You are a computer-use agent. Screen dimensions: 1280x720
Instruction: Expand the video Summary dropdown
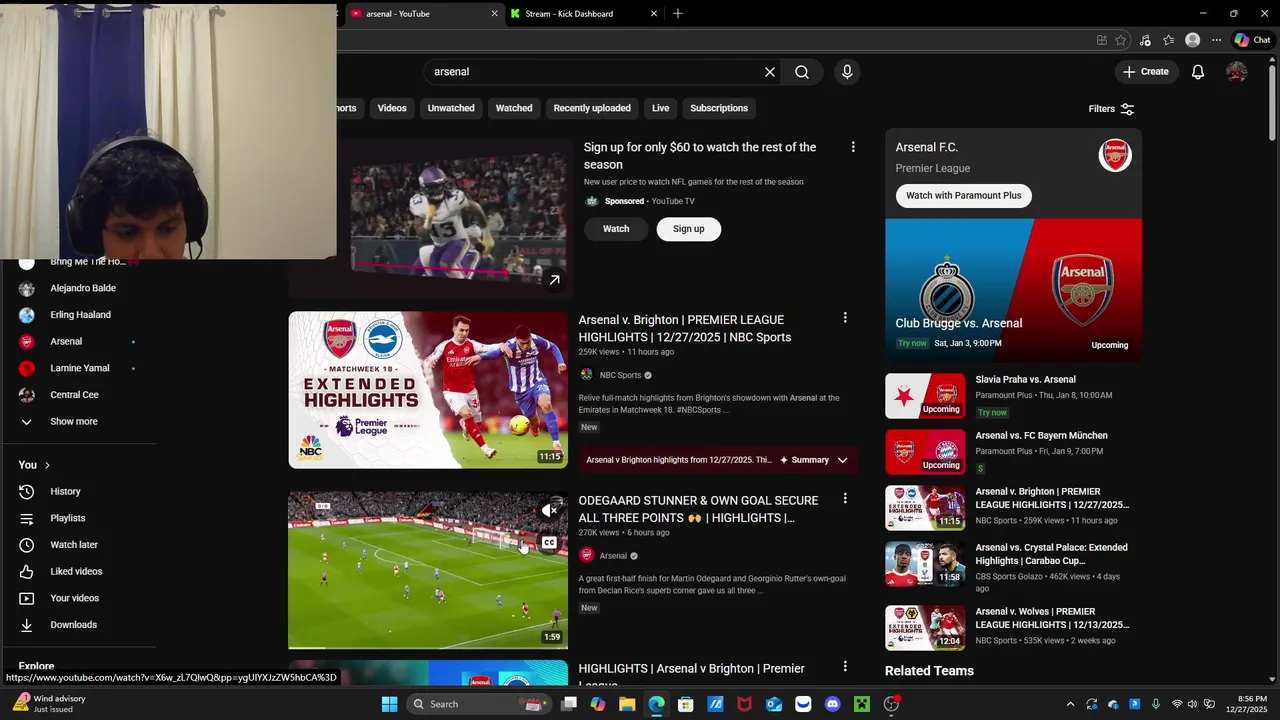coord(842,460)
